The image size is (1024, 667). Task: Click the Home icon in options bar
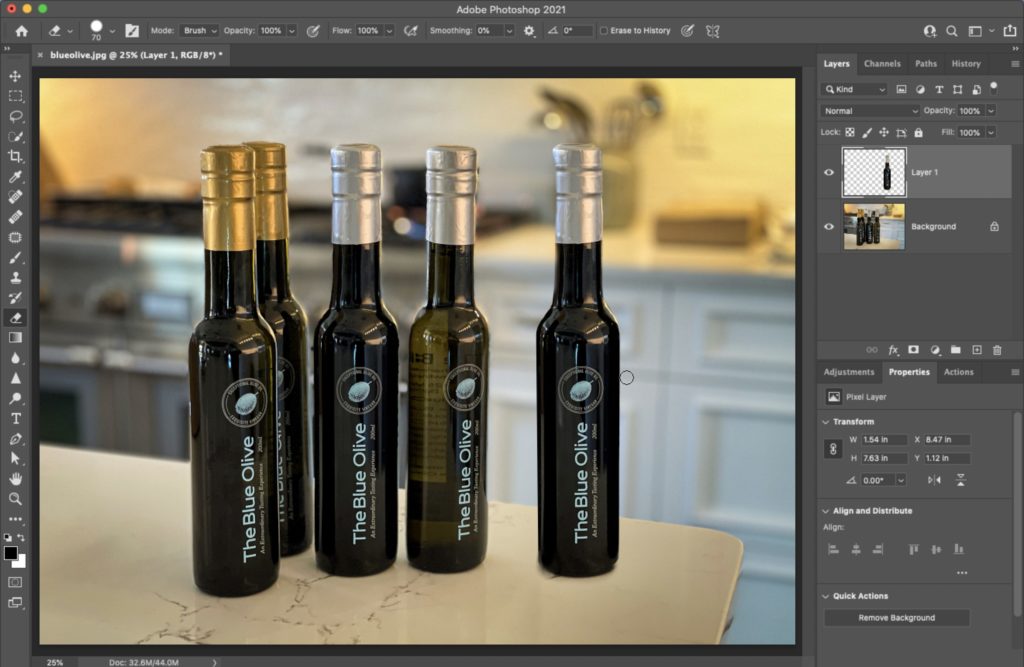22,31
